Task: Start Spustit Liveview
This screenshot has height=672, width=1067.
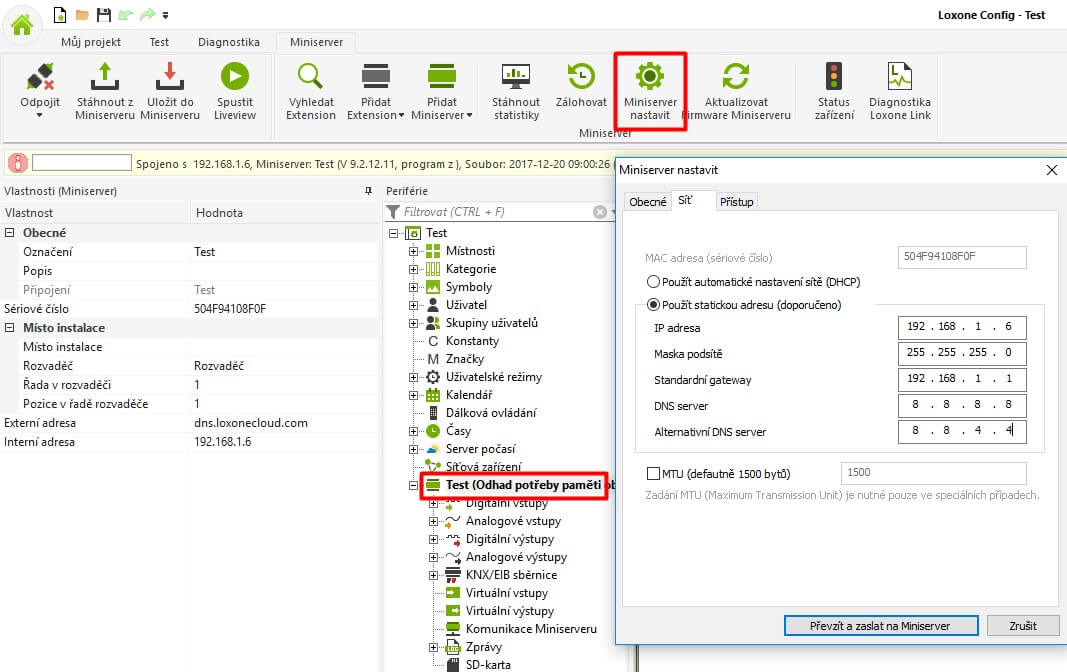Action: pyautogui.click(x=234, y=78)
